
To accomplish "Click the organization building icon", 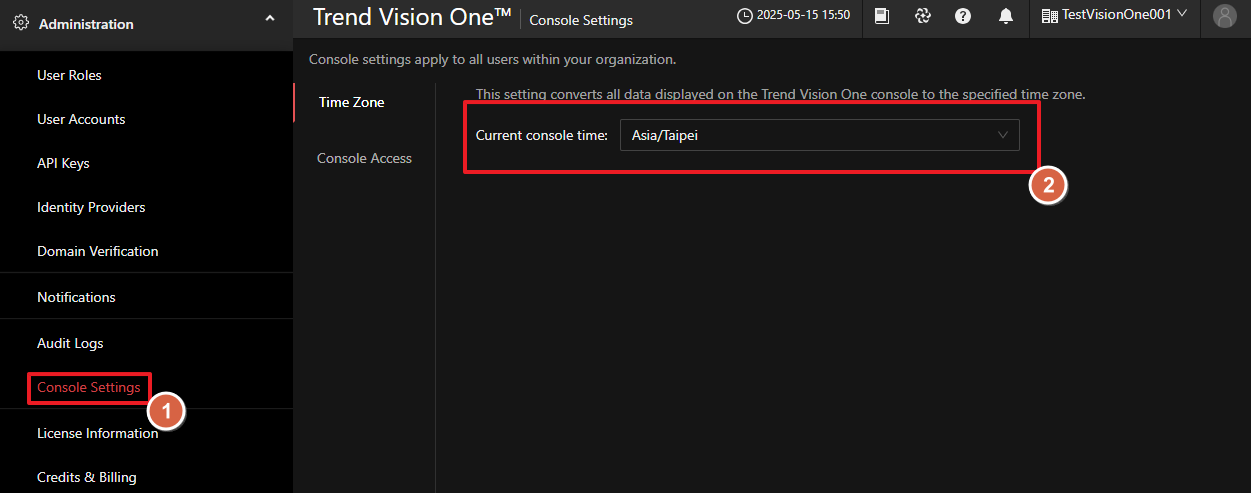I will coord(1049,16).
